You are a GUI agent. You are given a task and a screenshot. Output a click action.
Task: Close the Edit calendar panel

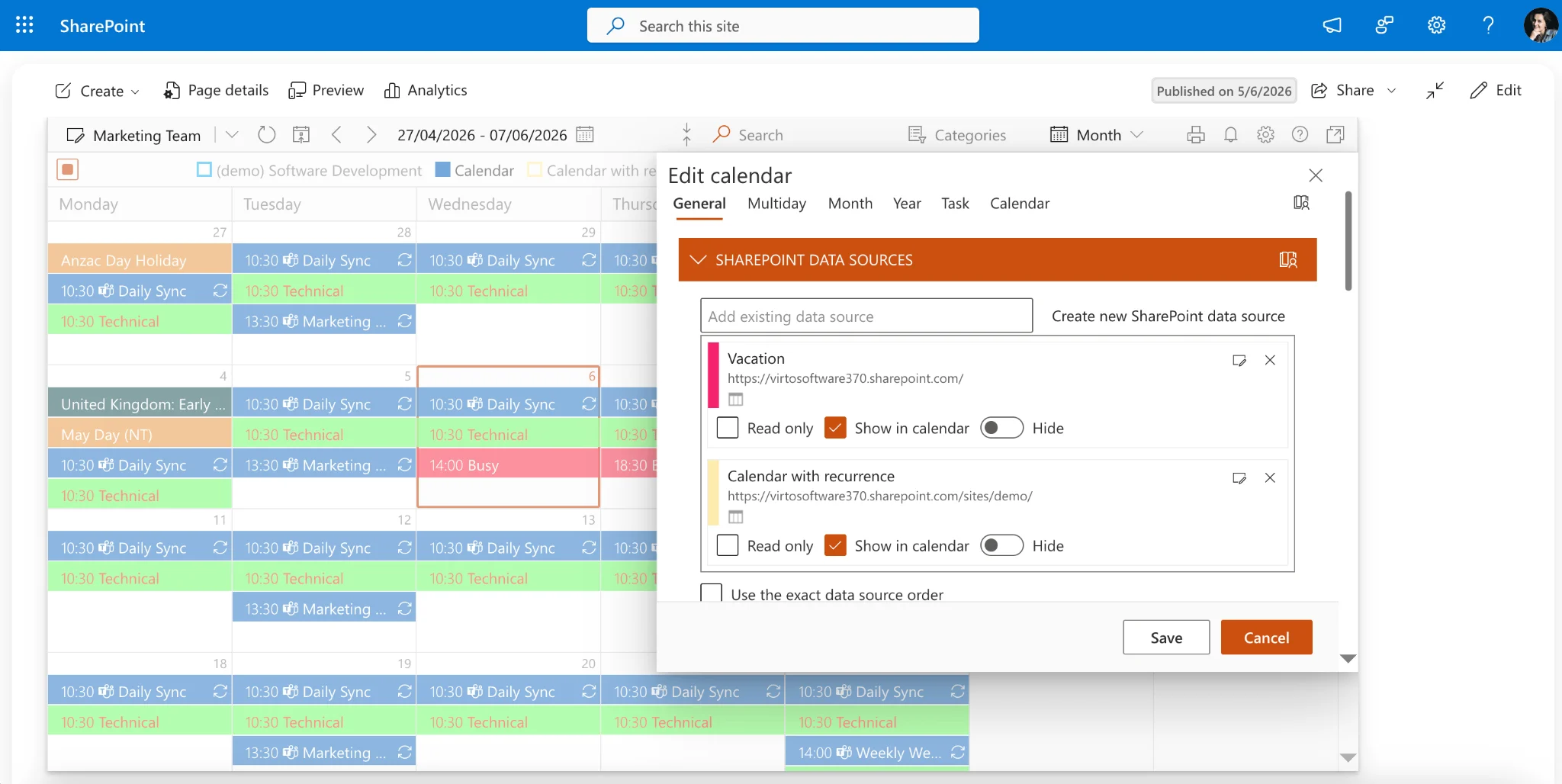pyautogui.click(x=1316, y=175)
